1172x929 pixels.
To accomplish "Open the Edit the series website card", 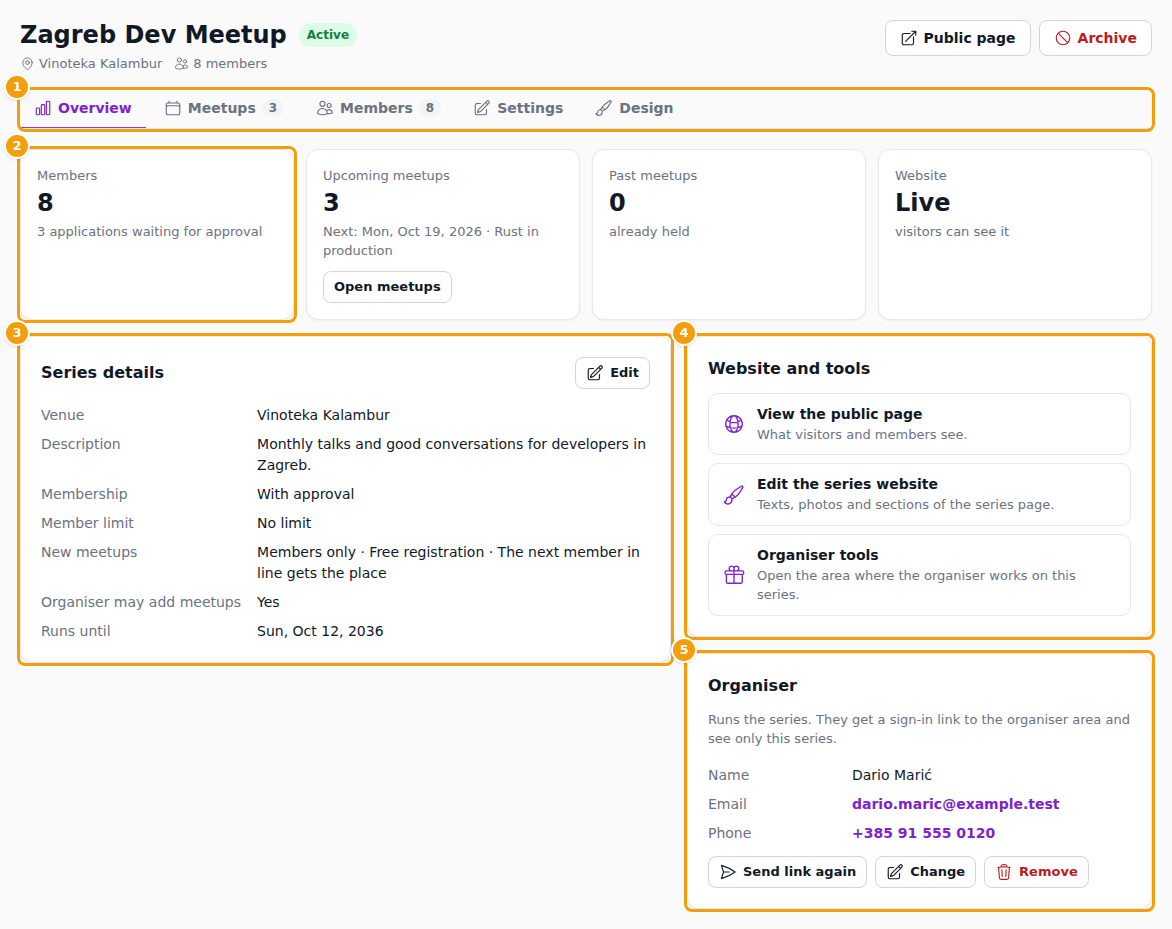I will coord(919,495).
